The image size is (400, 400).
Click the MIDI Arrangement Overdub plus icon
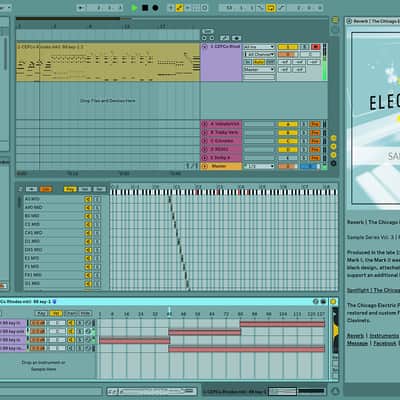click(x=171, y=8)
